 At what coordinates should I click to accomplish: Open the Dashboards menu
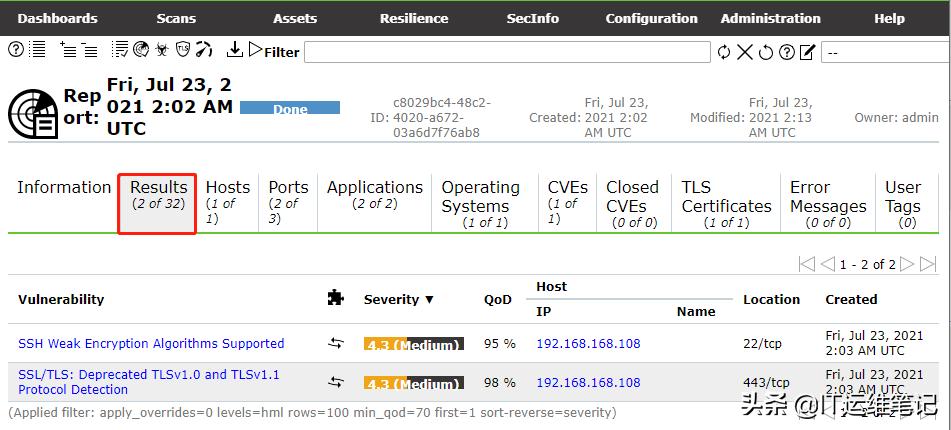click(58, 18)
